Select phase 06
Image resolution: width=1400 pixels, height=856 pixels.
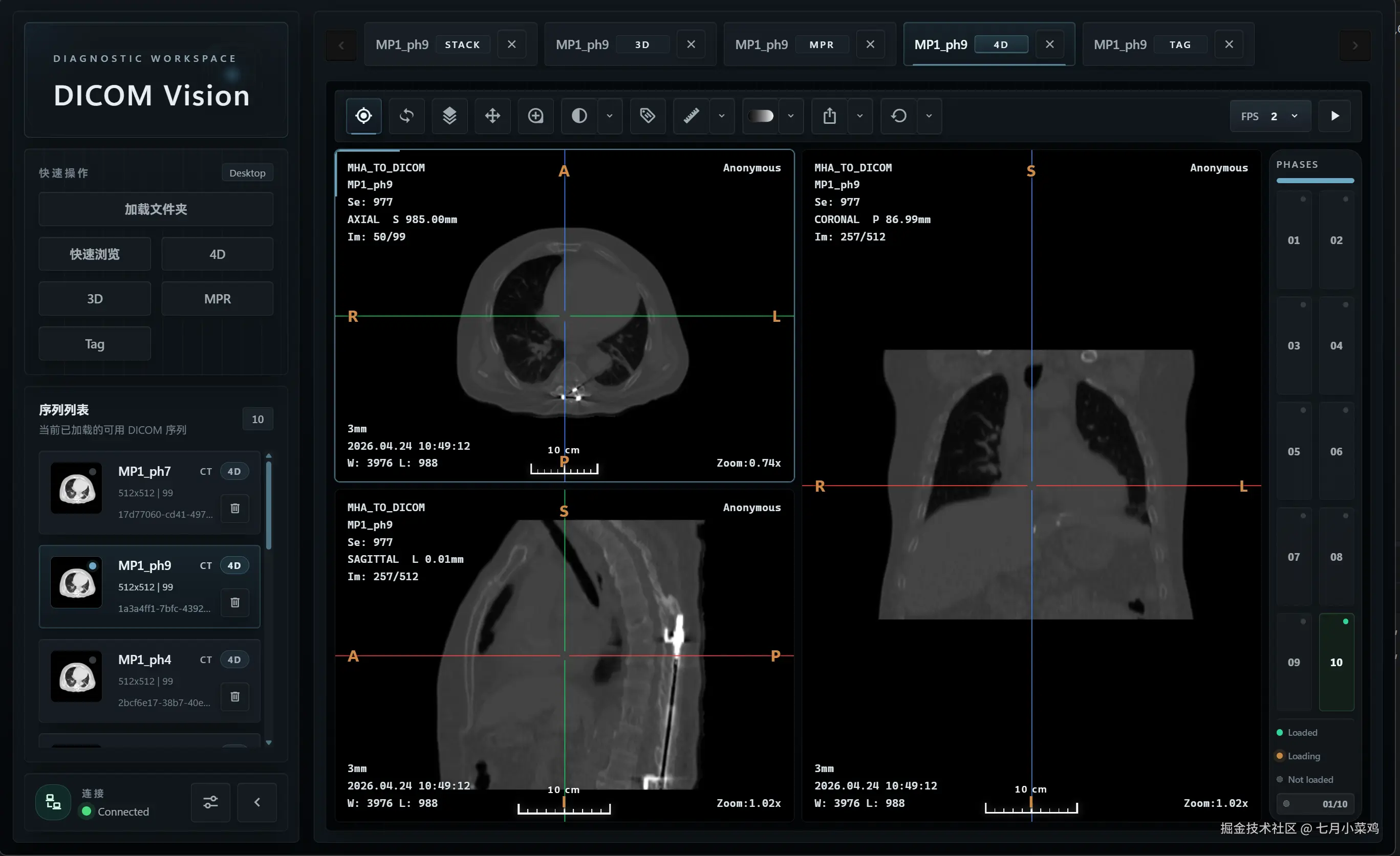point(1337,452)
